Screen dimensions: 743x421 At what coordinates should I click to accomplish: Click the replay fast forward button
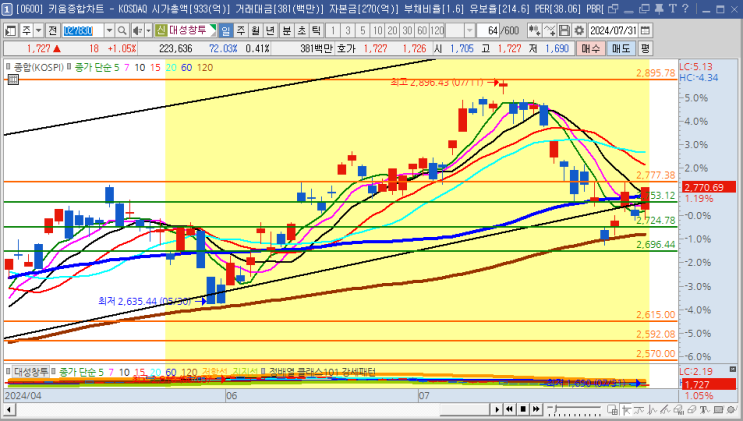coord(536,409)
